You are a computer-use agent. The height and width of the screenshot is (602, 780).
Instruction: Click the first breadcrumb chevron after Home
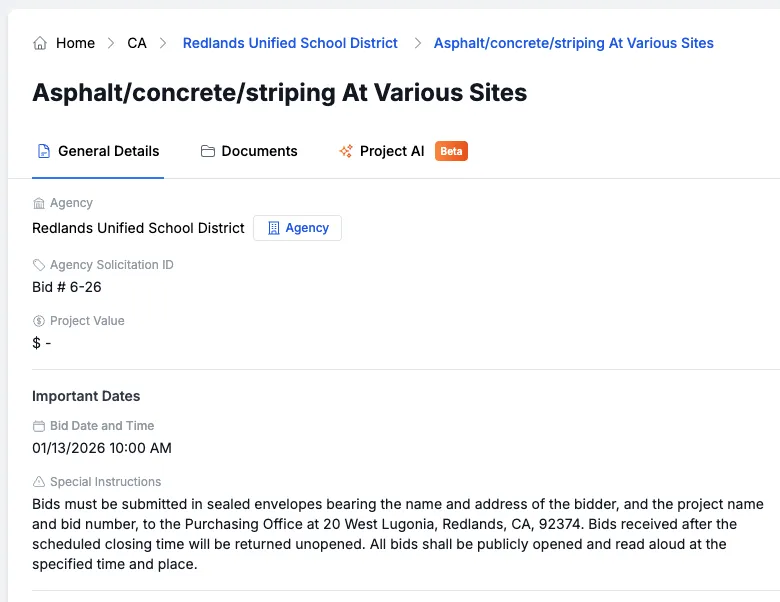click(x=111, y=43)
